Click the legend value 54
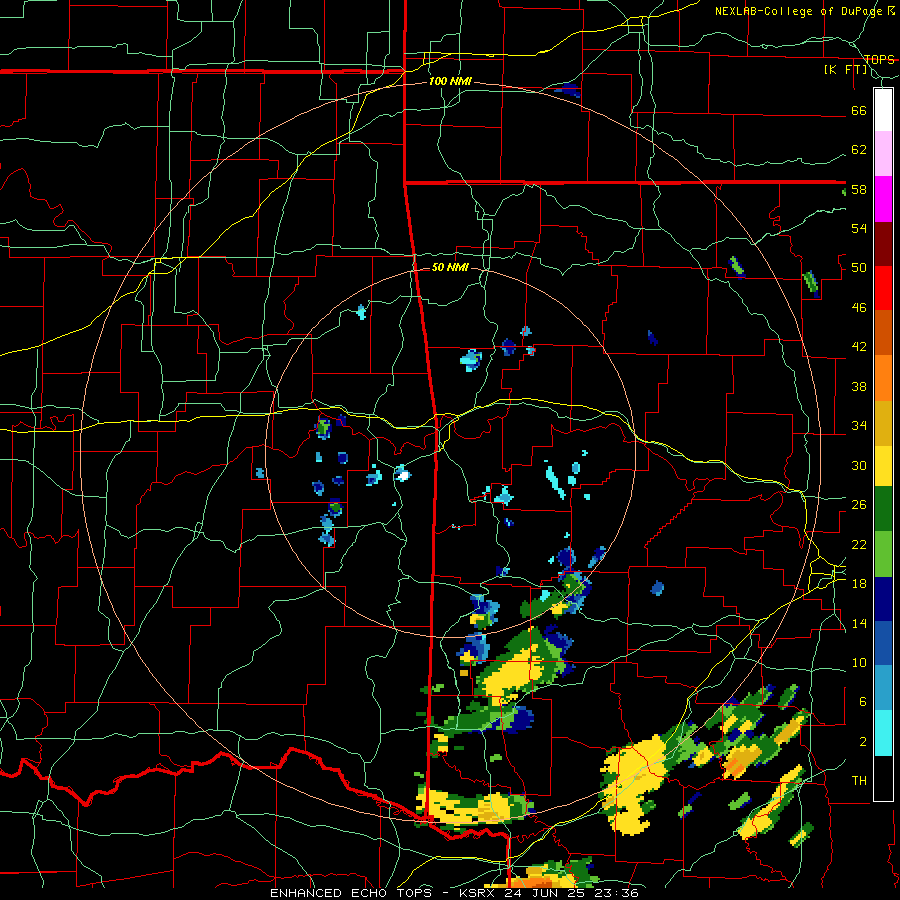The height and width of the screenshot is (900, 900). click(x=859, y=228)
